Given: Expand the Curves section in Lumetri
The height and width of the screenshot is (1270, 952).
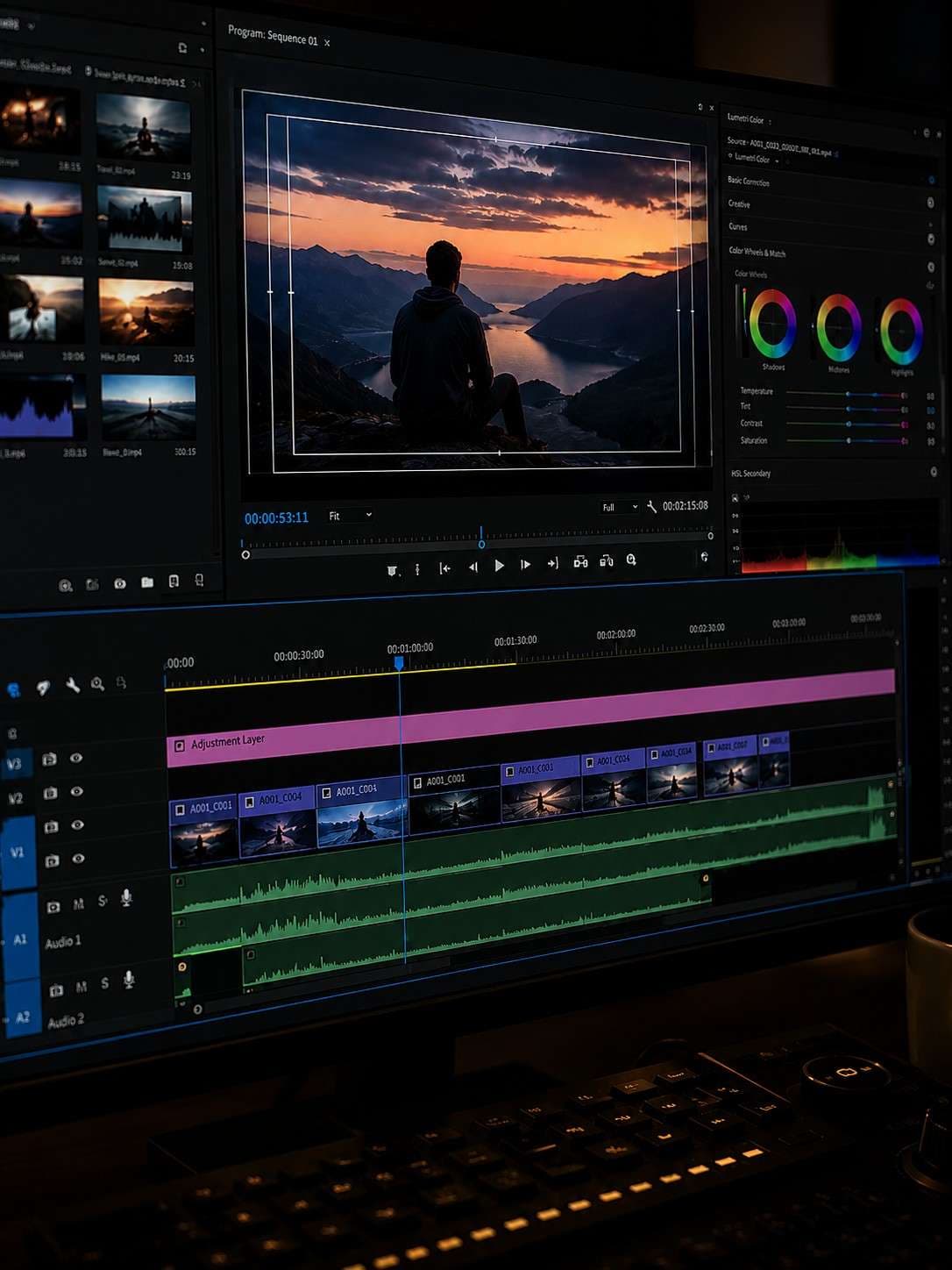Looking at the screenshot, I should click(x=737, y=226).
